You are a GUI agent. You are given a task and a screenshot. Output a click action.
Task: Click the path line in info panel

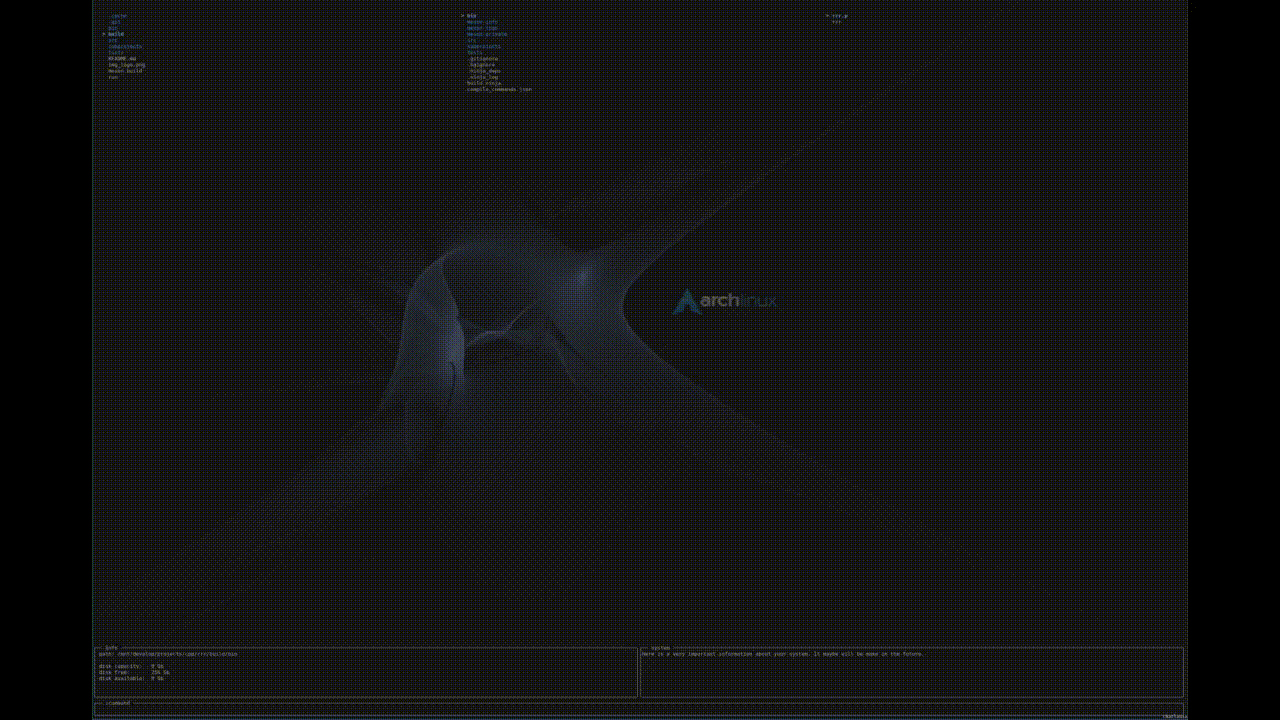pos(168,654)
